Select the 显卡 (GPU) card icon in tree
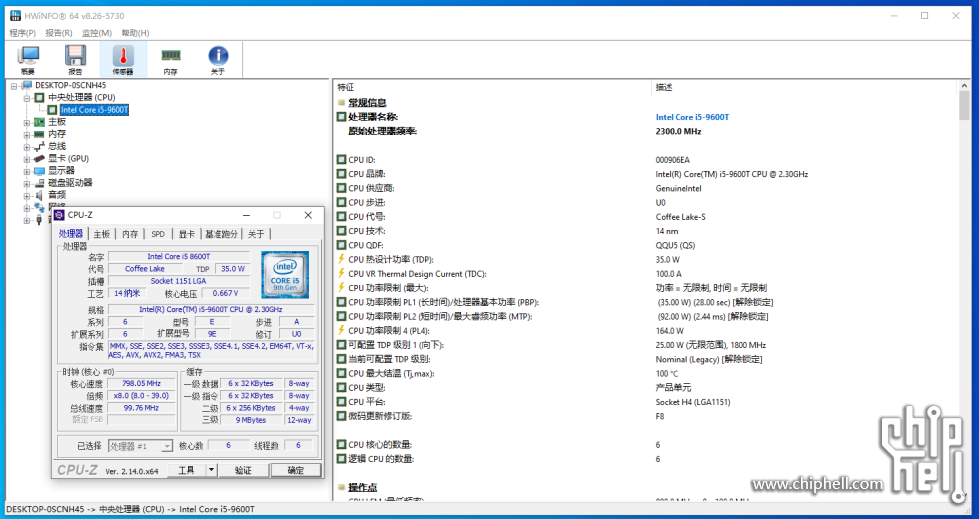 click(39, 159)
